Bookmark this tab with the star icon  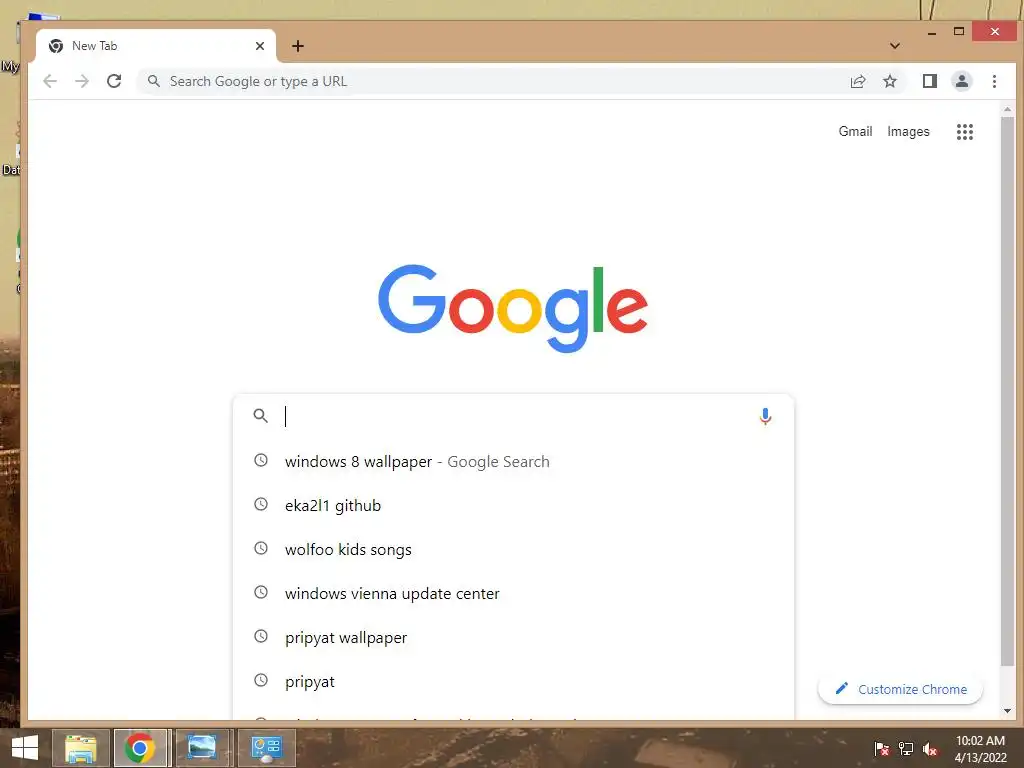[889, 81]
